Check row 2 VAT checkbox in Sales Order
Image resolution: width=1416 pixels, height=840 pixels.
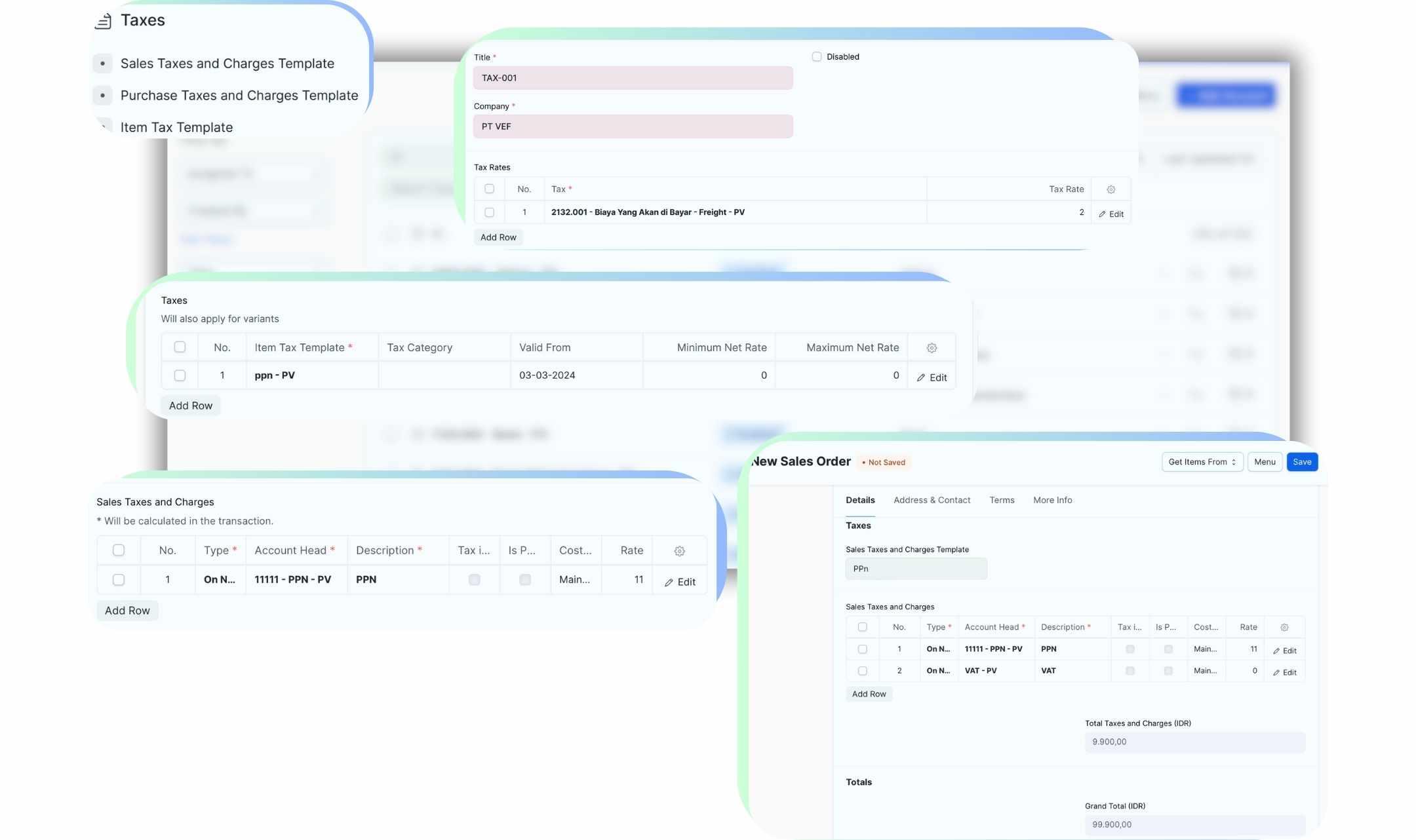862,671
